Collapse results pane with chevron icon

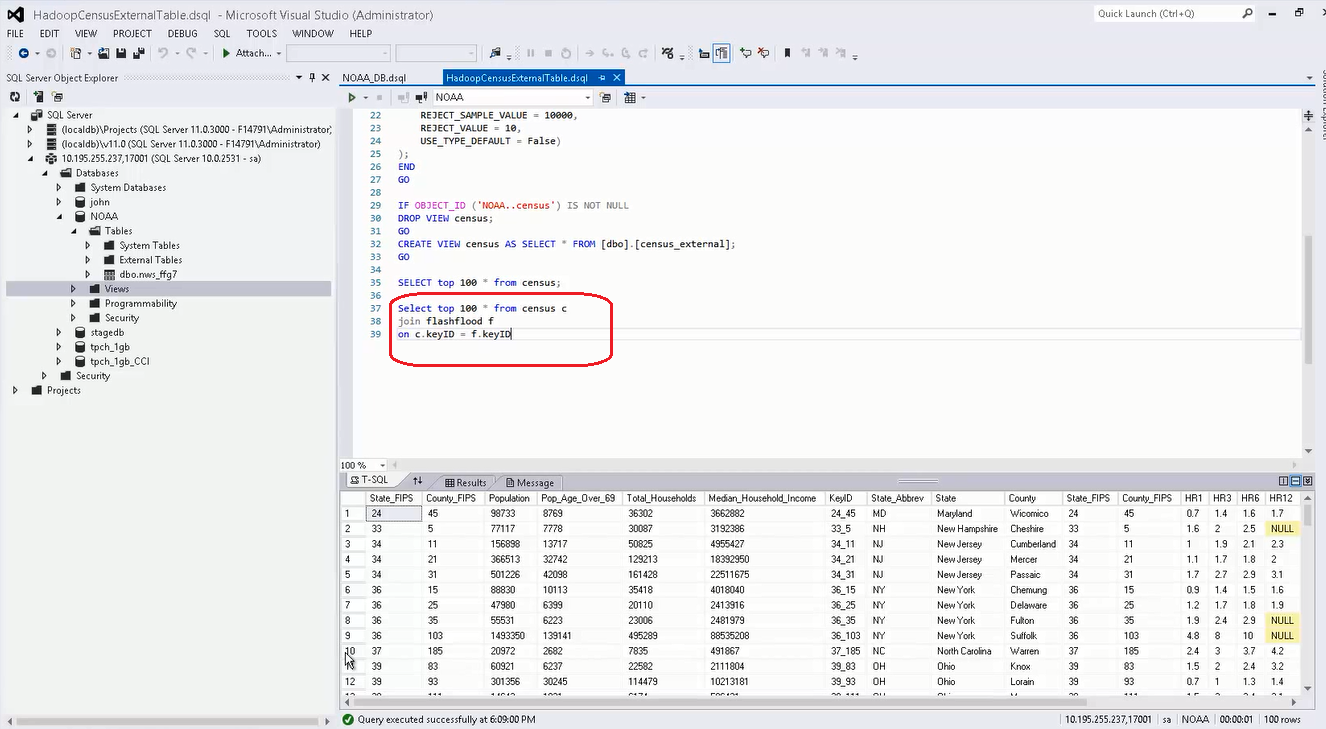[1306, 481]
